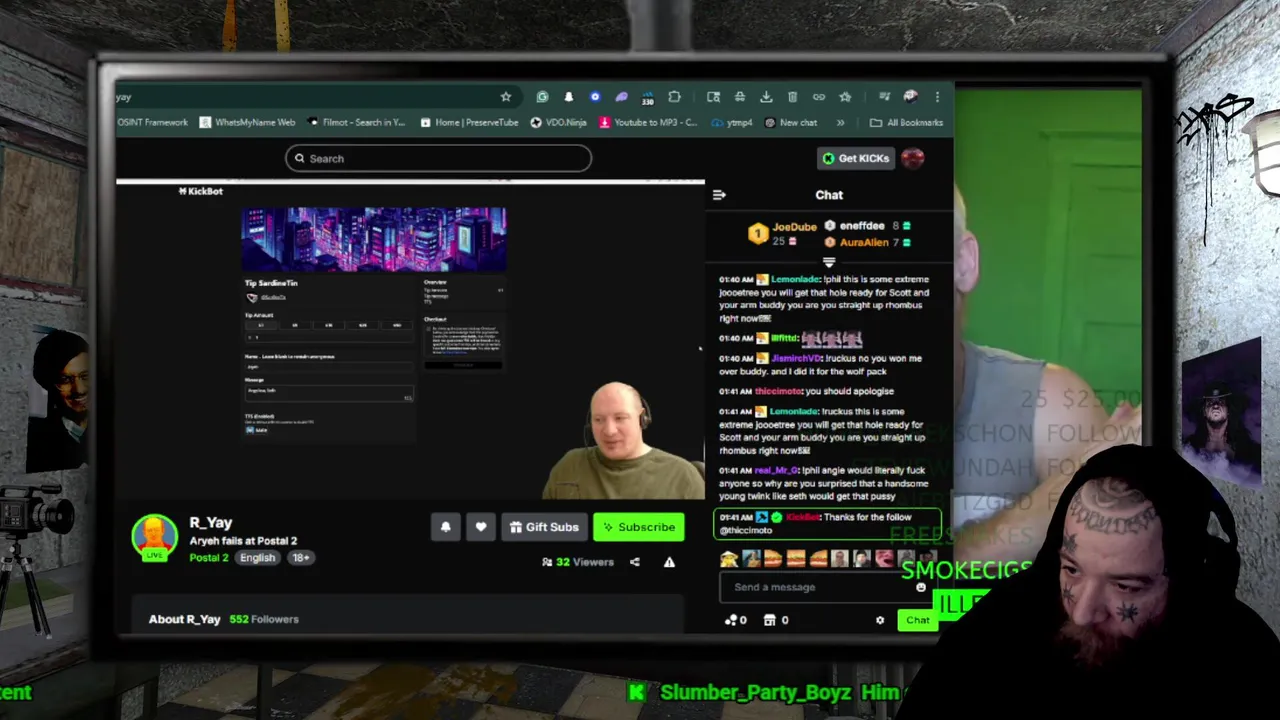Viewport: 1280px width, 720px height.
Task: Click the blue circle extension icon
Action: [595, 97]
